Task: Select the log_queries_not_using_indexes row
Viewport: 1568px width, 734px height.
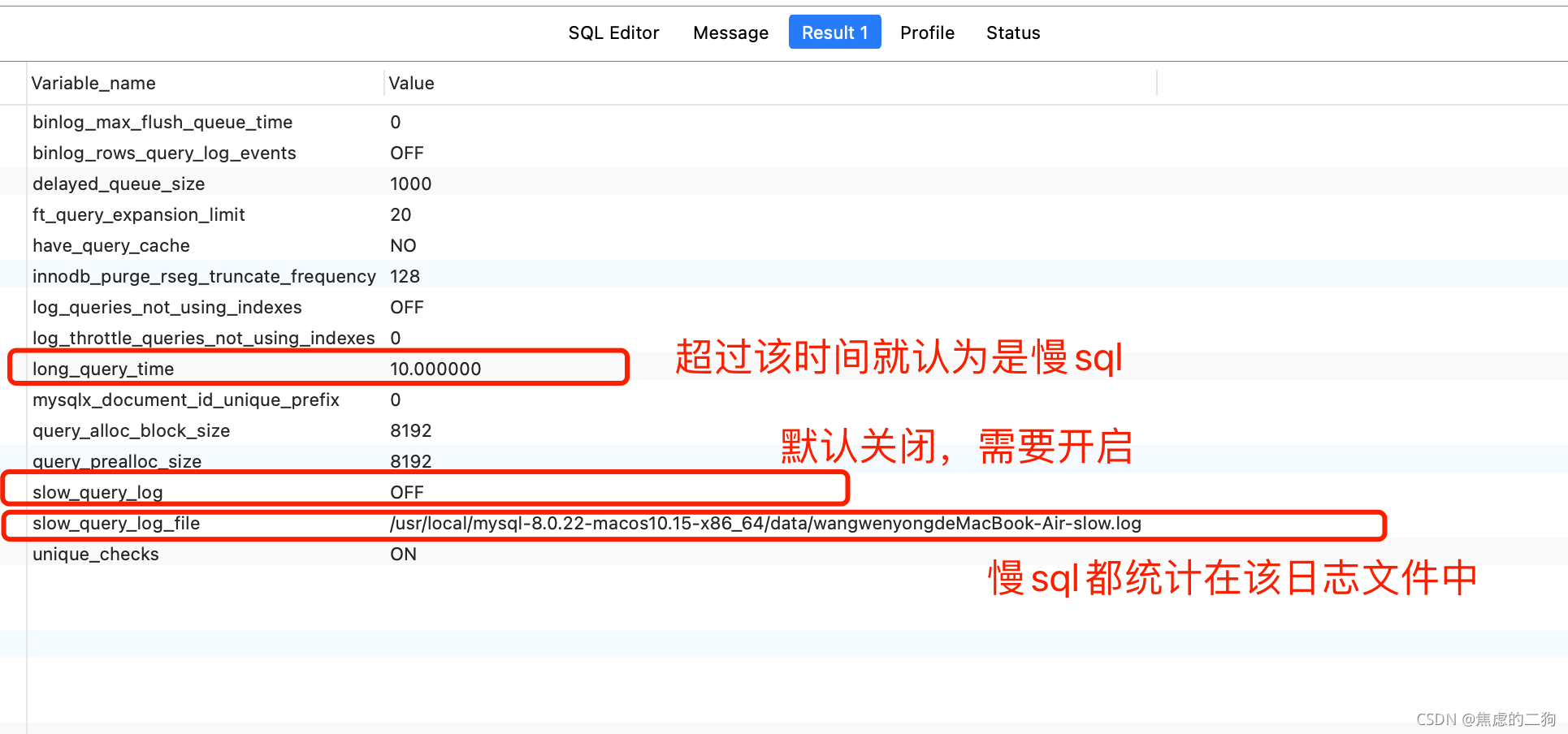Action: (x=167, y=307)
